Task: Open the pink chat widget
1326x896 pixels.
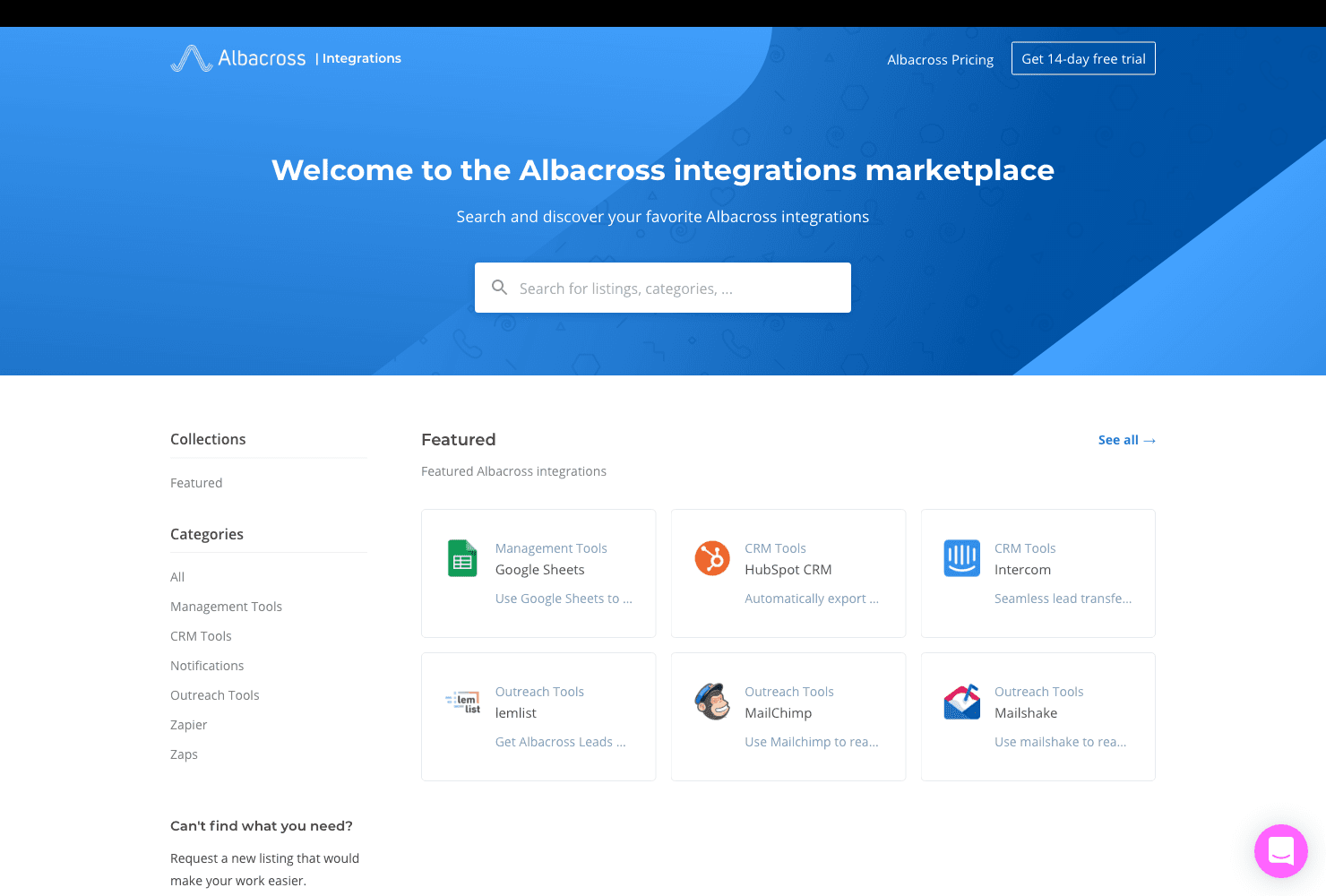Action: (x=1281, y=851)
